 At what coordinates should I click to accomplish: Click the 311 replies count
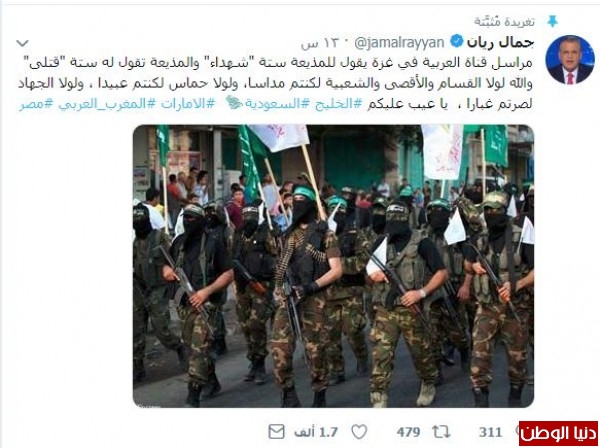pos(490,432)
